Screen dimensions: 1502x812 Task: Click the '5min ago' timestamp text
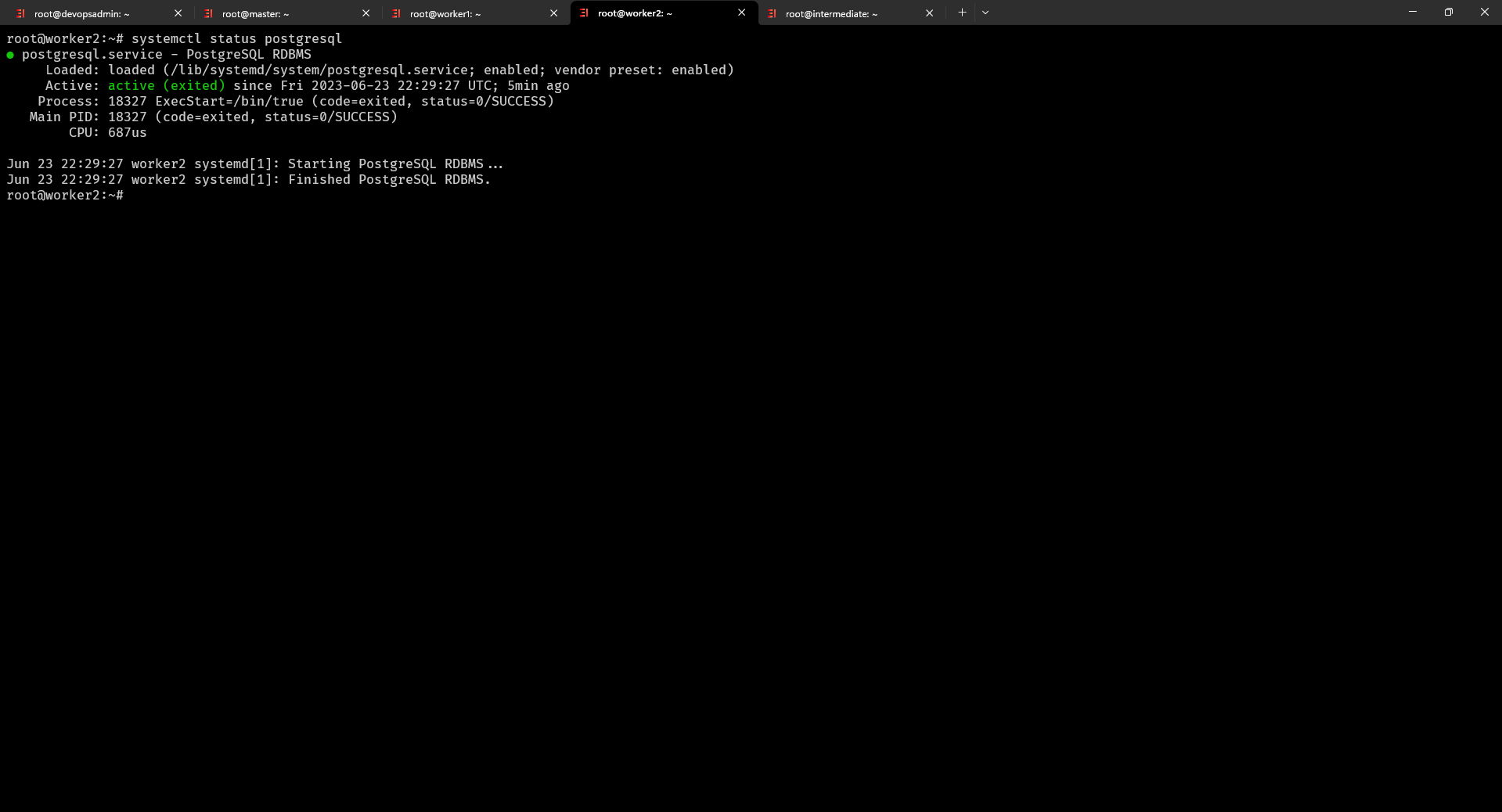[x=538, y=85]
